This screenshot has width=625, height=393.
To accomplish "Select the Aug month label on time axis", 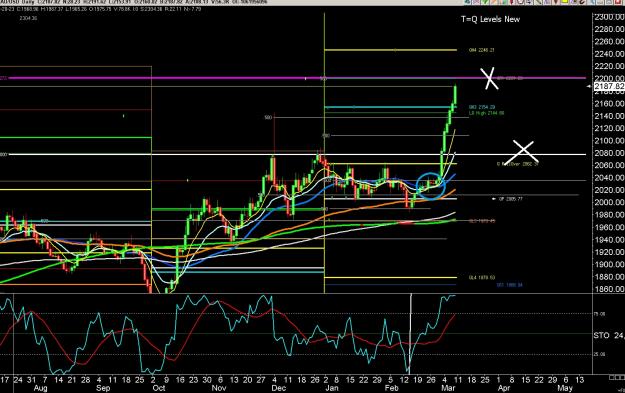I will click(41, 388).
